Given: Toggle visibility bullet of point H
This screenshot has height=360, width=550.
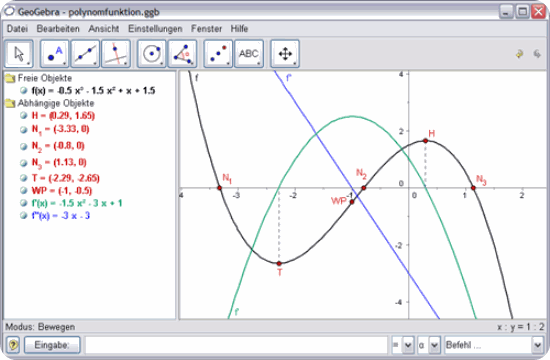Looking at the screenshot, I should 24,115.
